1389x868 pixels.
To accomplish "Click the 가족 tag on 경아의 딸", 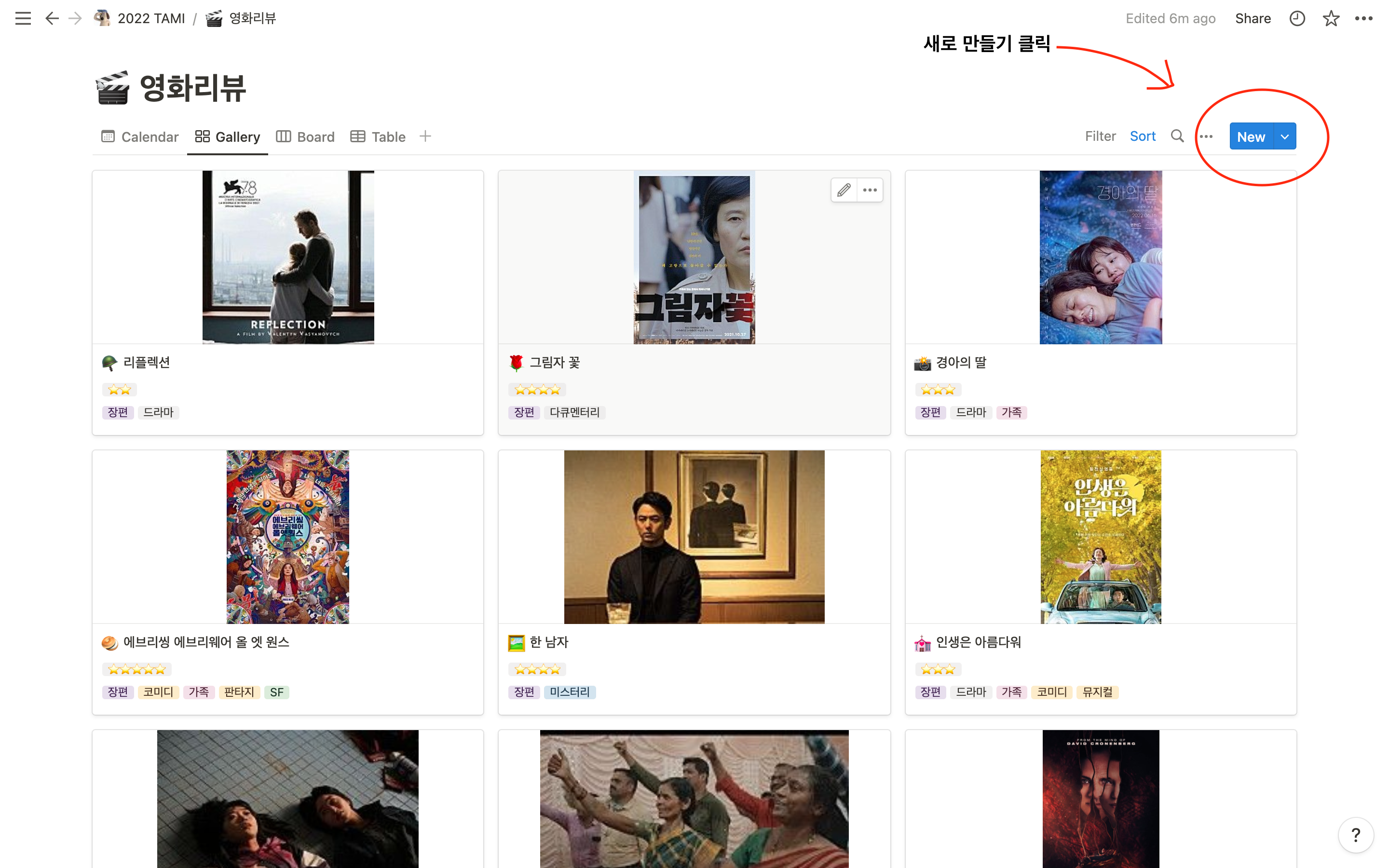I will [1011, 412].
